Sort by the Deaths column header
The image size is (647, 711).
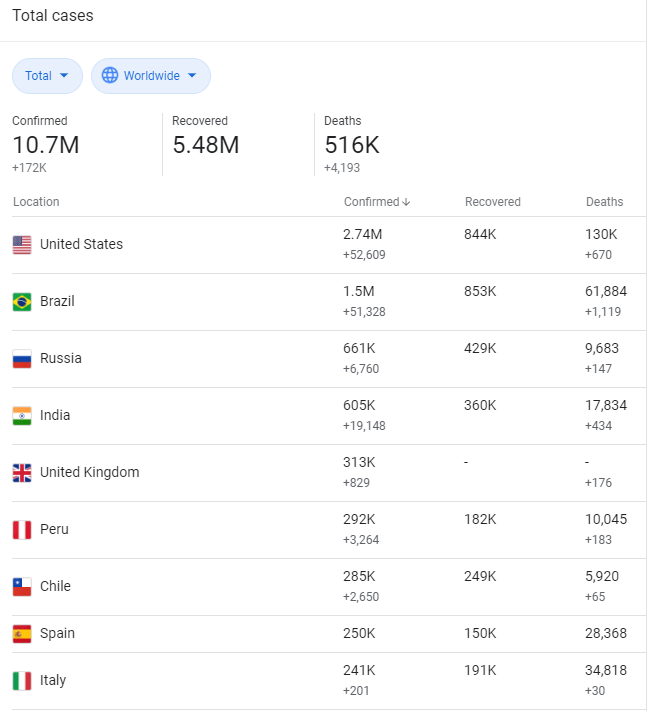[604, 202]
